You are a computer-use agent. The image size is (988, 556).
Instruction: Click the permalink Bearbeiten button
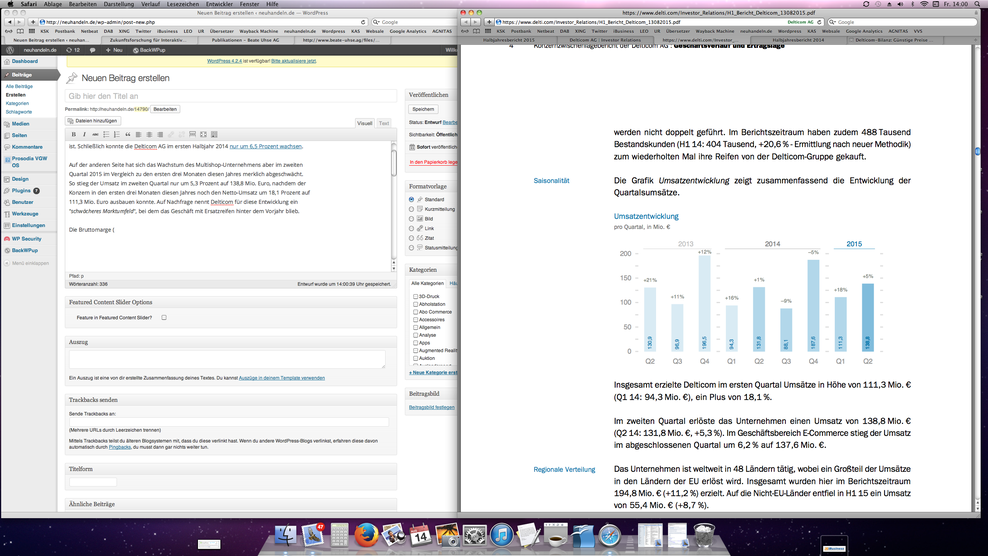165,109
